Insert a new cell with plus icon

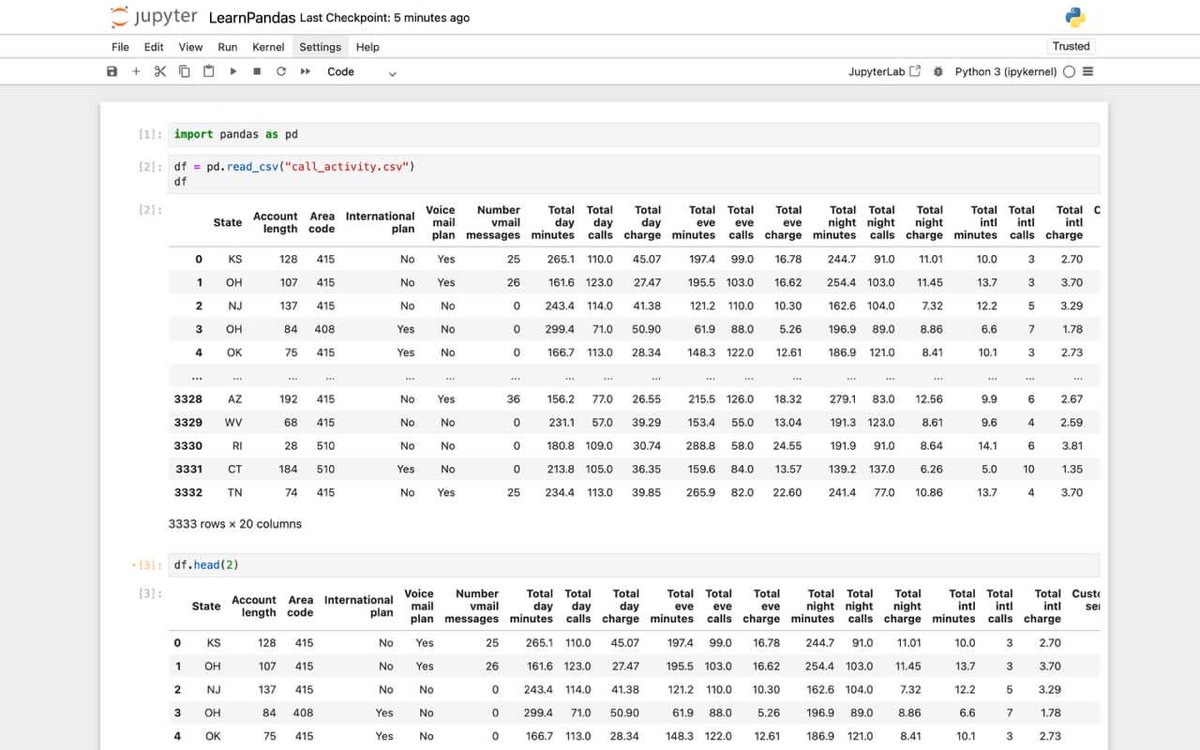[136, 72]
